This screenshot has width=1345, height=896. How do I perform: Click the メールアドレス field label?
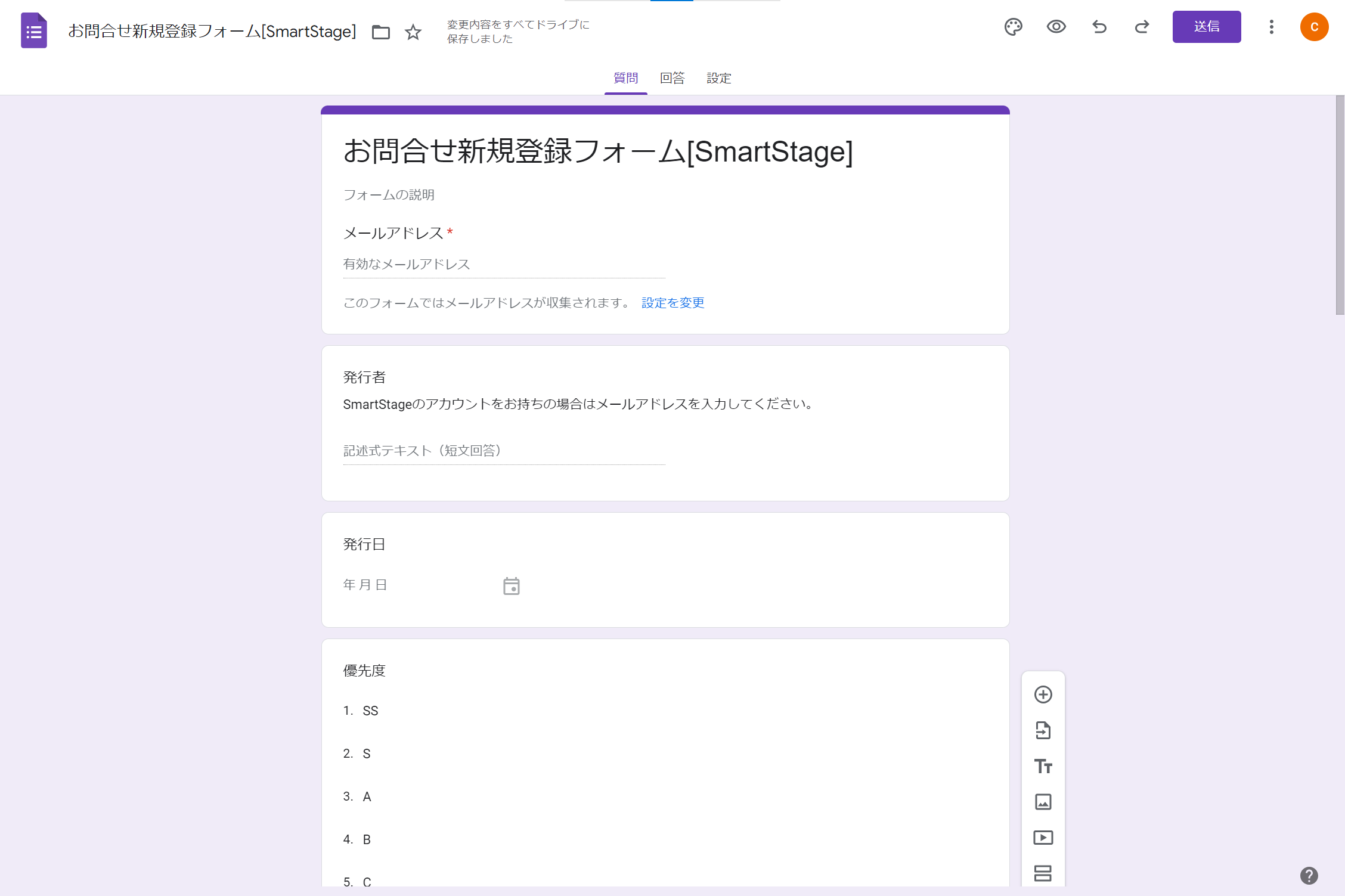(393, 233)
